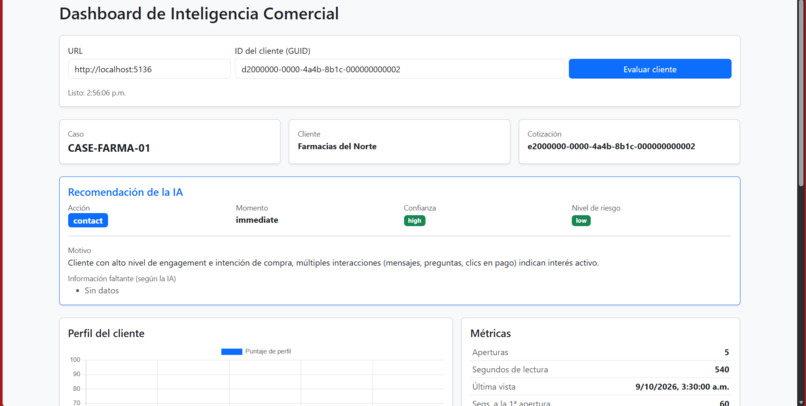The image size is (806, 406).
Task: Click the Motivo explanation paragraph
Action: (x=334, y=263)
